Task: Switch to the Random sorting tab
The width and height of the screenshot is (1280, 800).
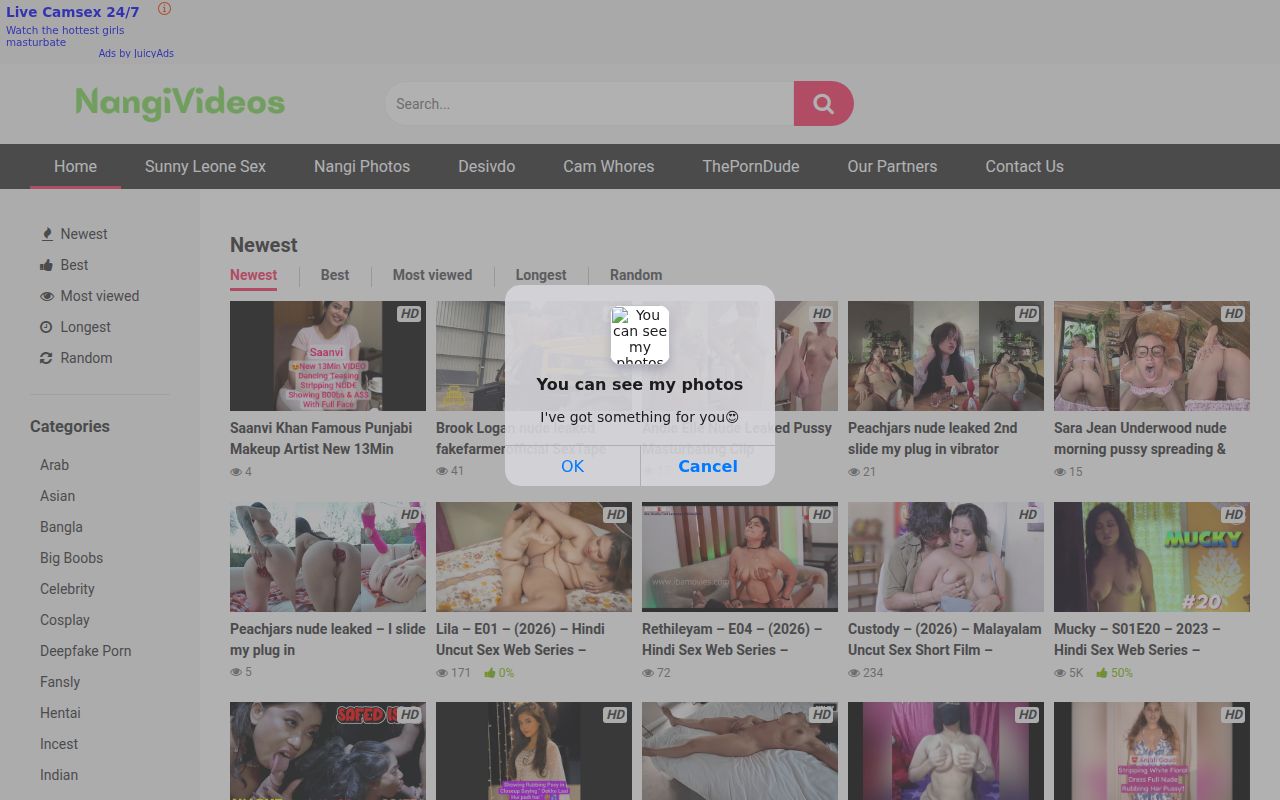Action: click(636, 275)
